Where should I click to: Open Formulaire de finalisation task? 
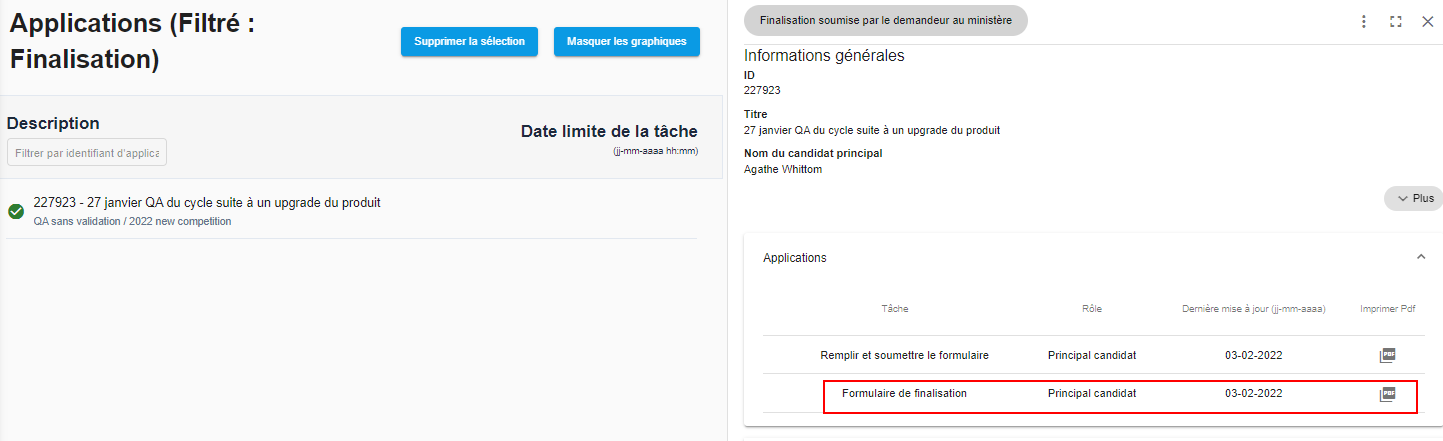click(904, 394)
